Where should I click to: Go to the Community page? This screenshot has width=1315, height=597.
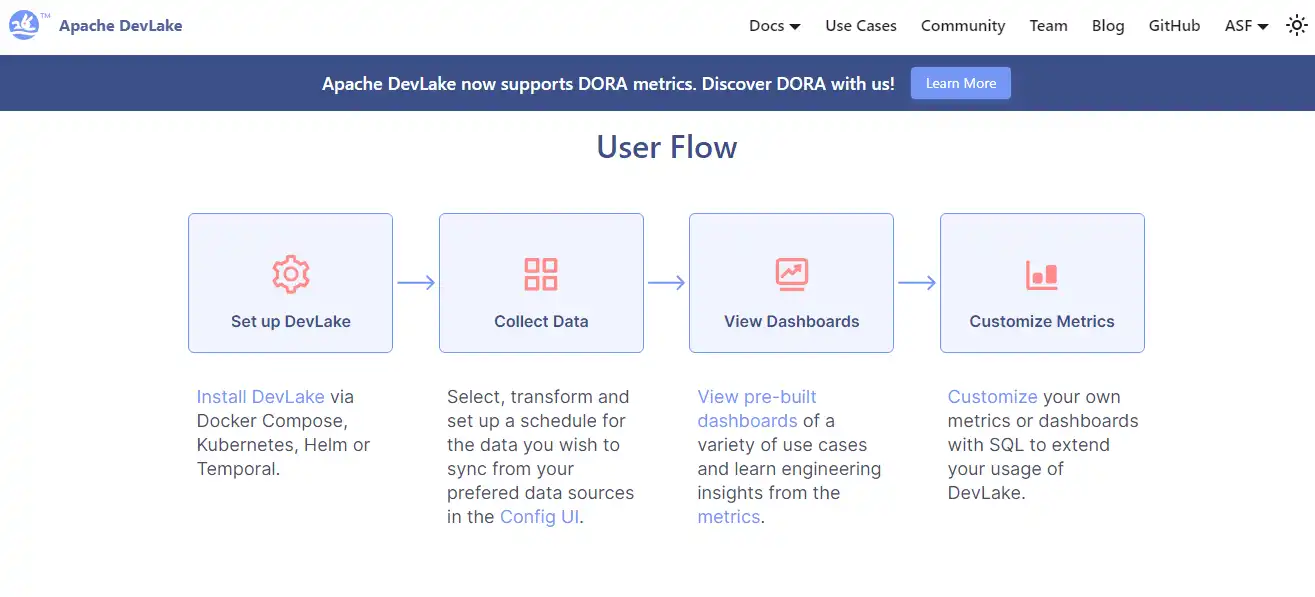(963, 26)
